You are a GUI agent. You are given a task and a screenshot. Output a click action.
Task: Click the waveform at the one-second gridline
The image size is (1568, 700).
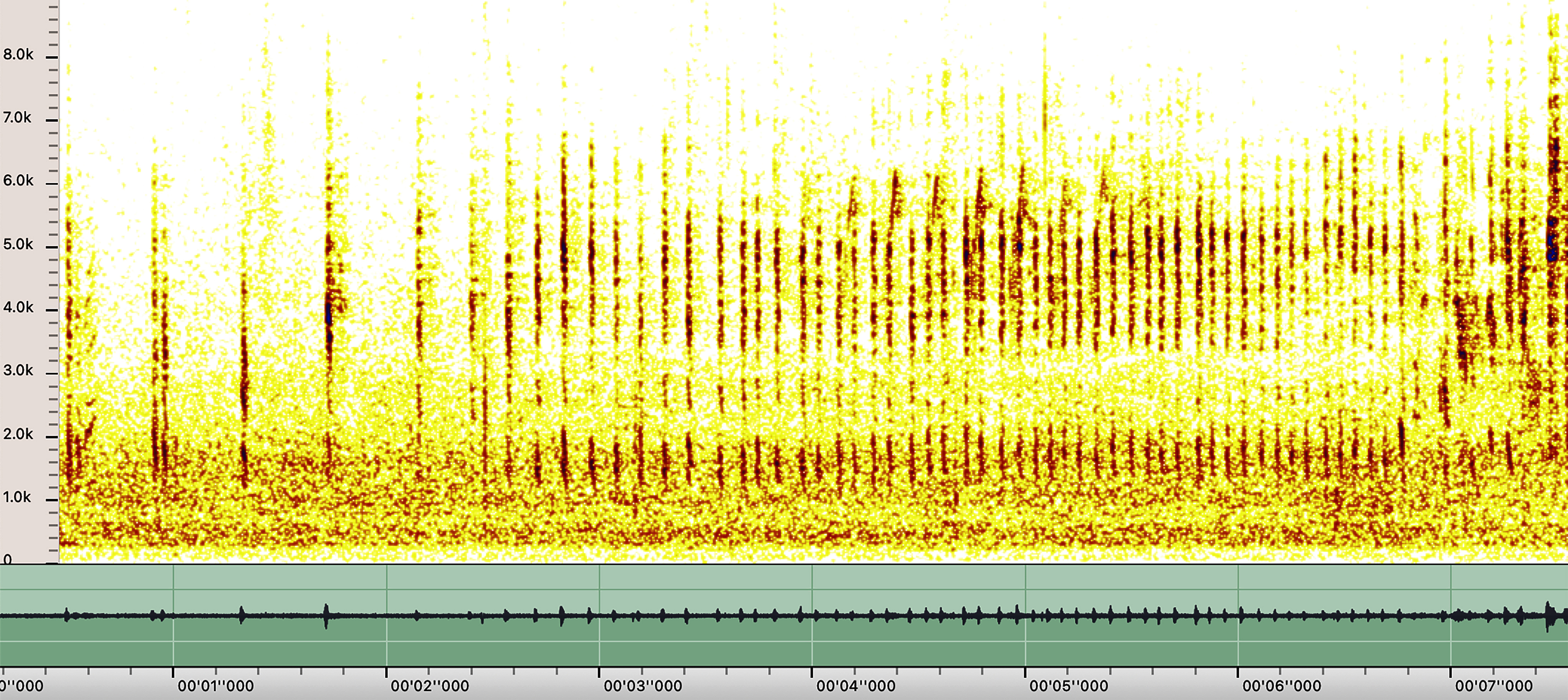tap(174, 616)
